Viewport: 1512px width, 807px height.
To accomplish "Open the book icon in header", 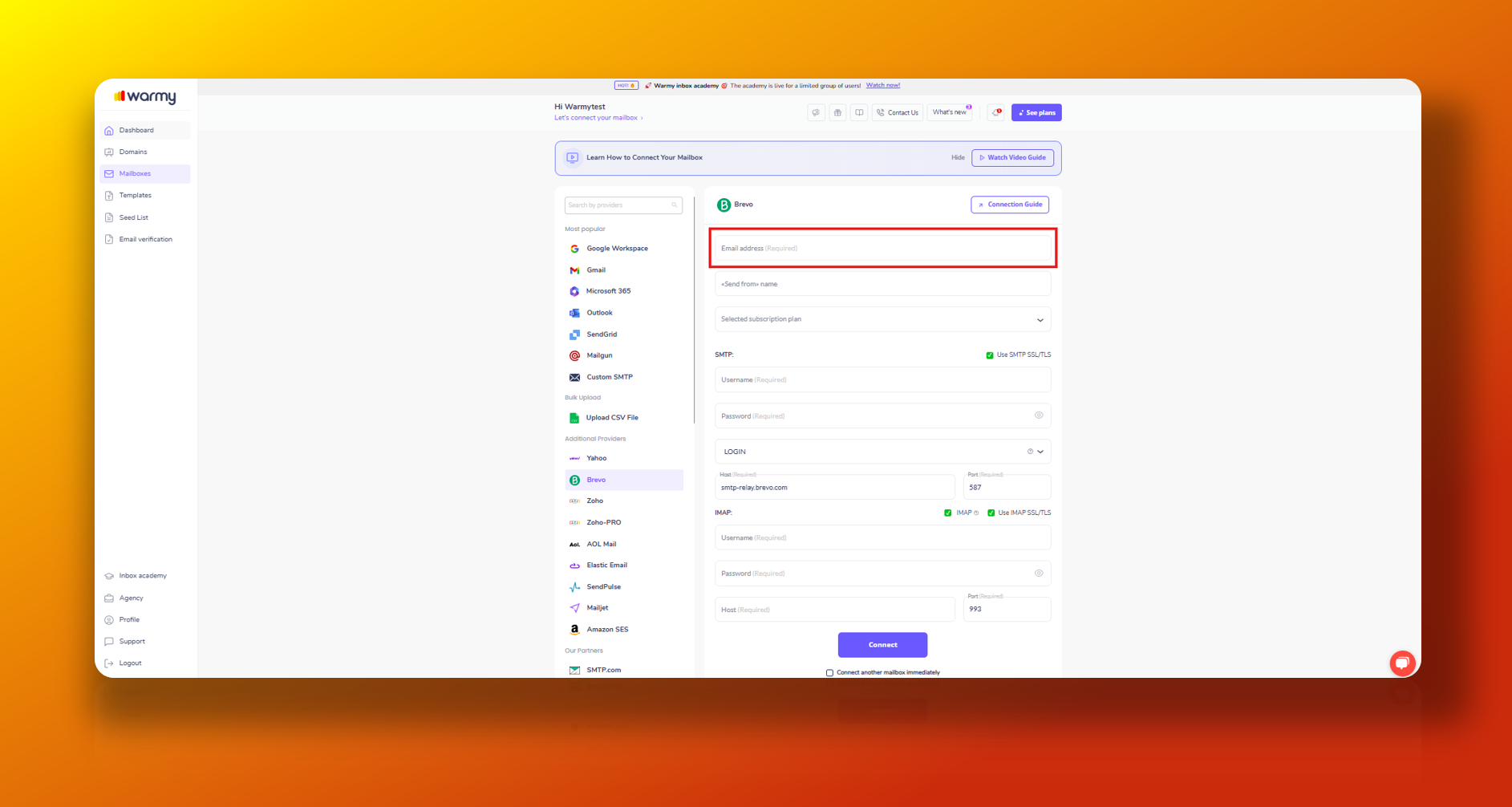I will (x=859, y=112).
